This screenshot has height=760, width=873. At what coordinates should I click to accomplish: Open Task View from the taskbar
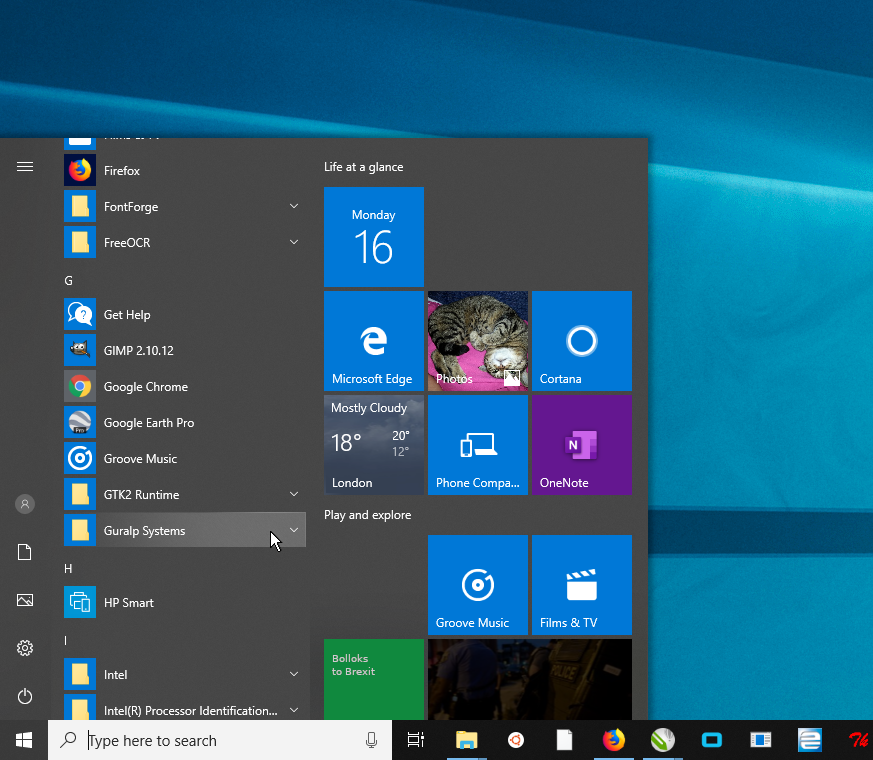tap(415, 740)
